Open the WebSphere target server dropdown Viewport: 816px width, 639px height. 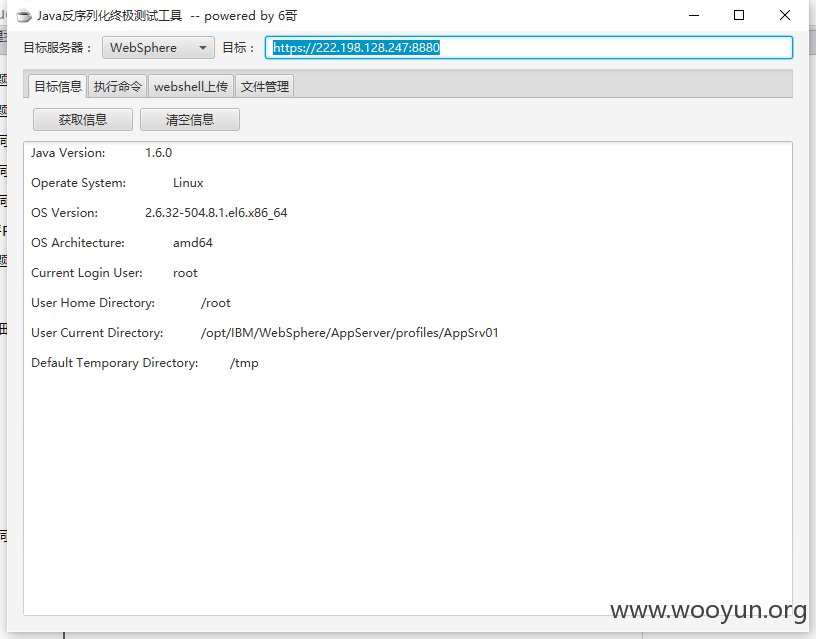158,48
